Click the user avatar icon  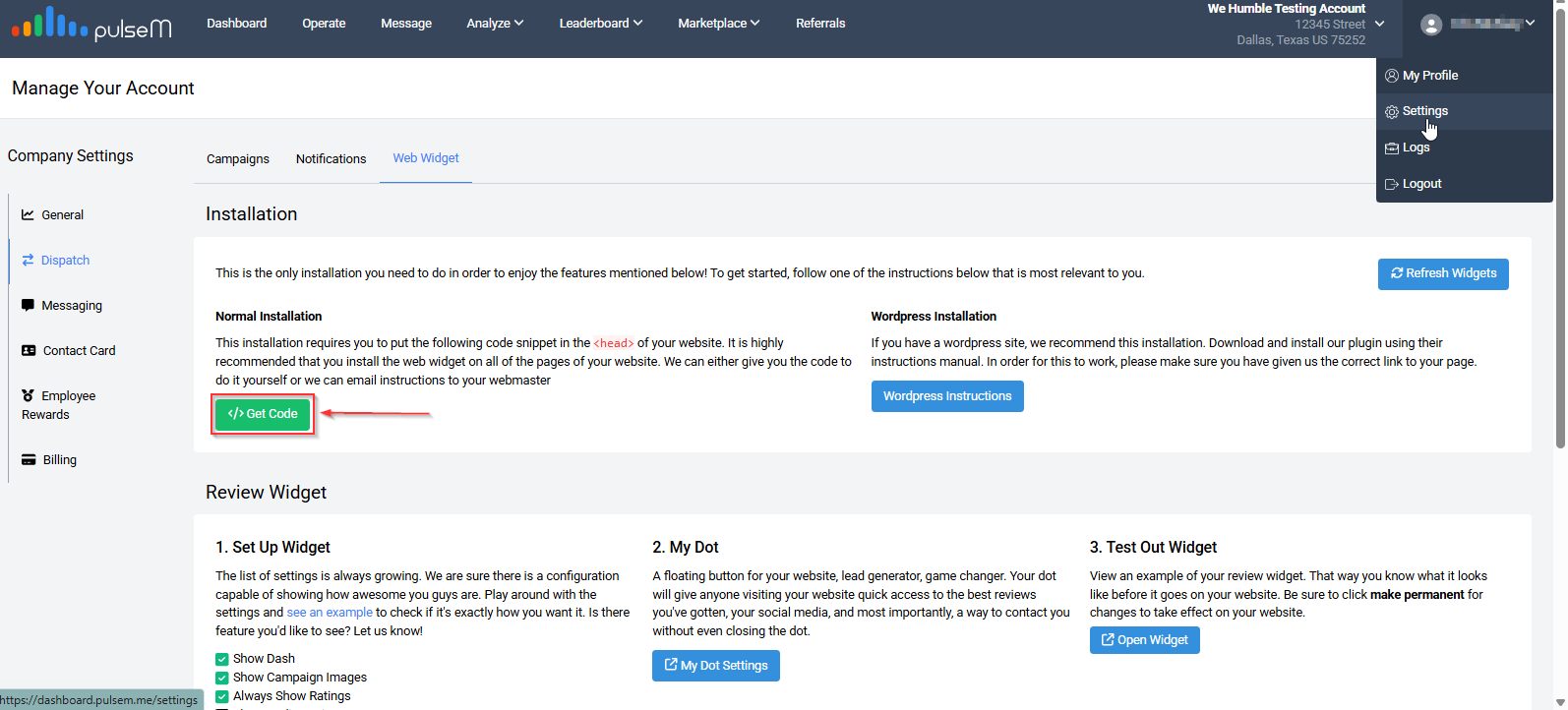(1431, 25)
